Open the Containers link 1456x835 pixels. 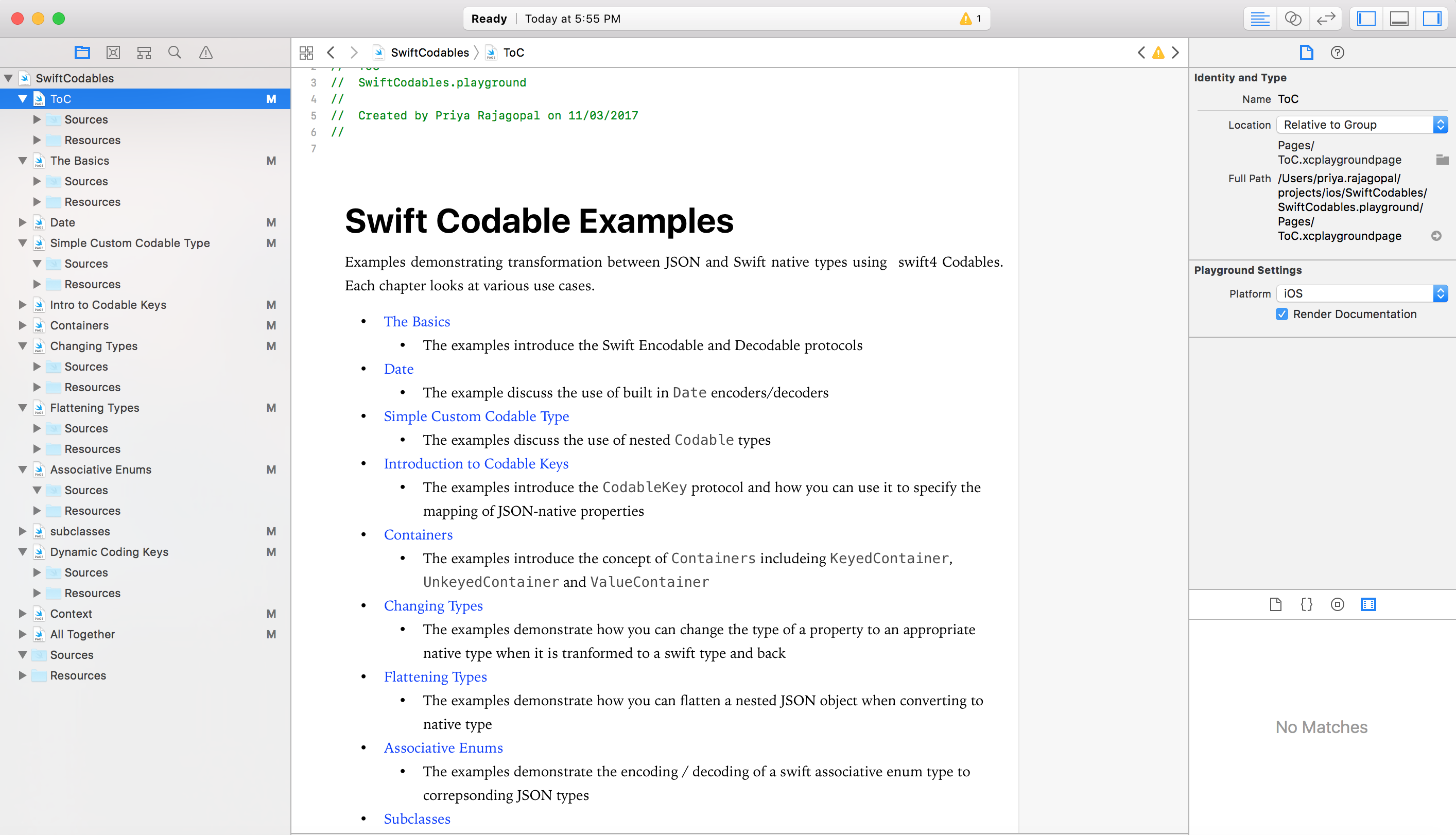pyautogui.click(x=418, y=535)
